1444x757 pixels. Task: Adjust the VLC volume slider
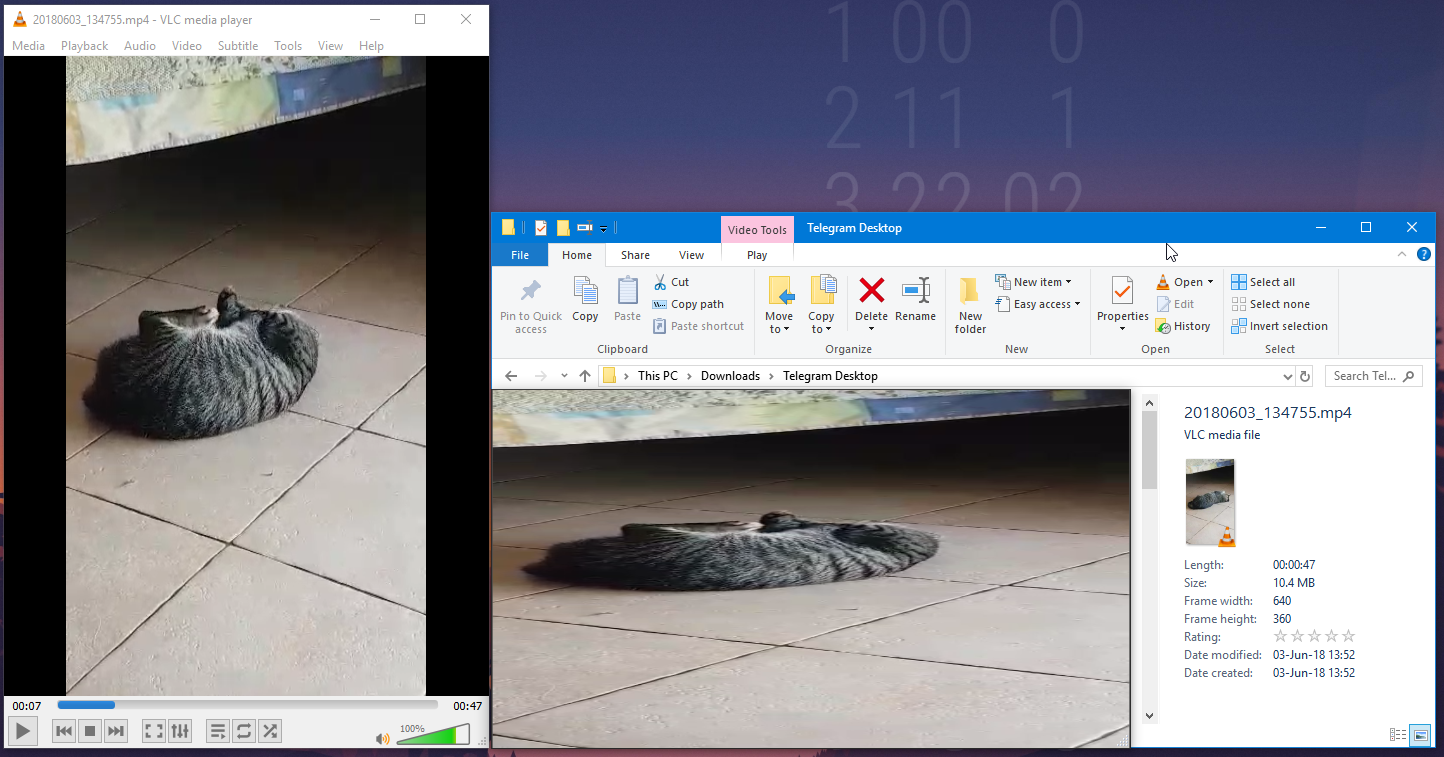[433, 735]
